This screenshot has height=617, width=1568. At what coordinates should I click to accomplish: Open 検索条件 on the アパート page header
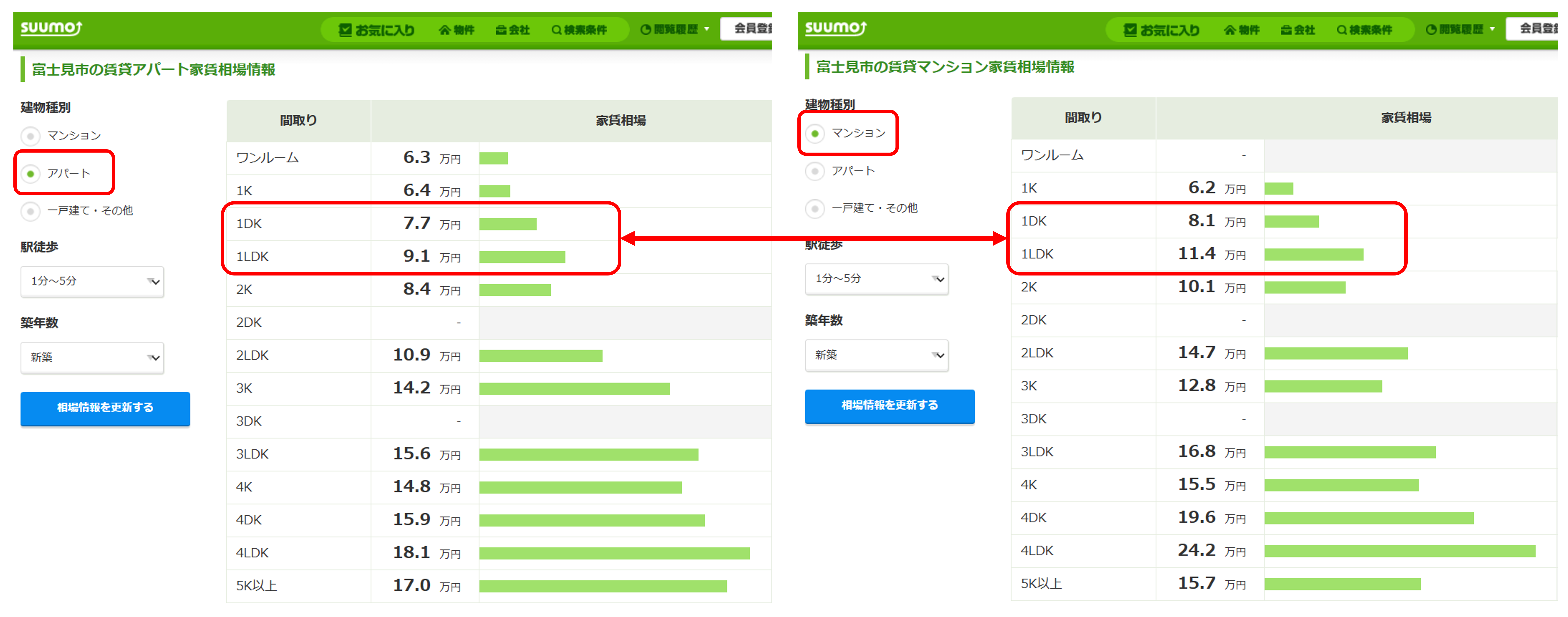click(579, 30)
